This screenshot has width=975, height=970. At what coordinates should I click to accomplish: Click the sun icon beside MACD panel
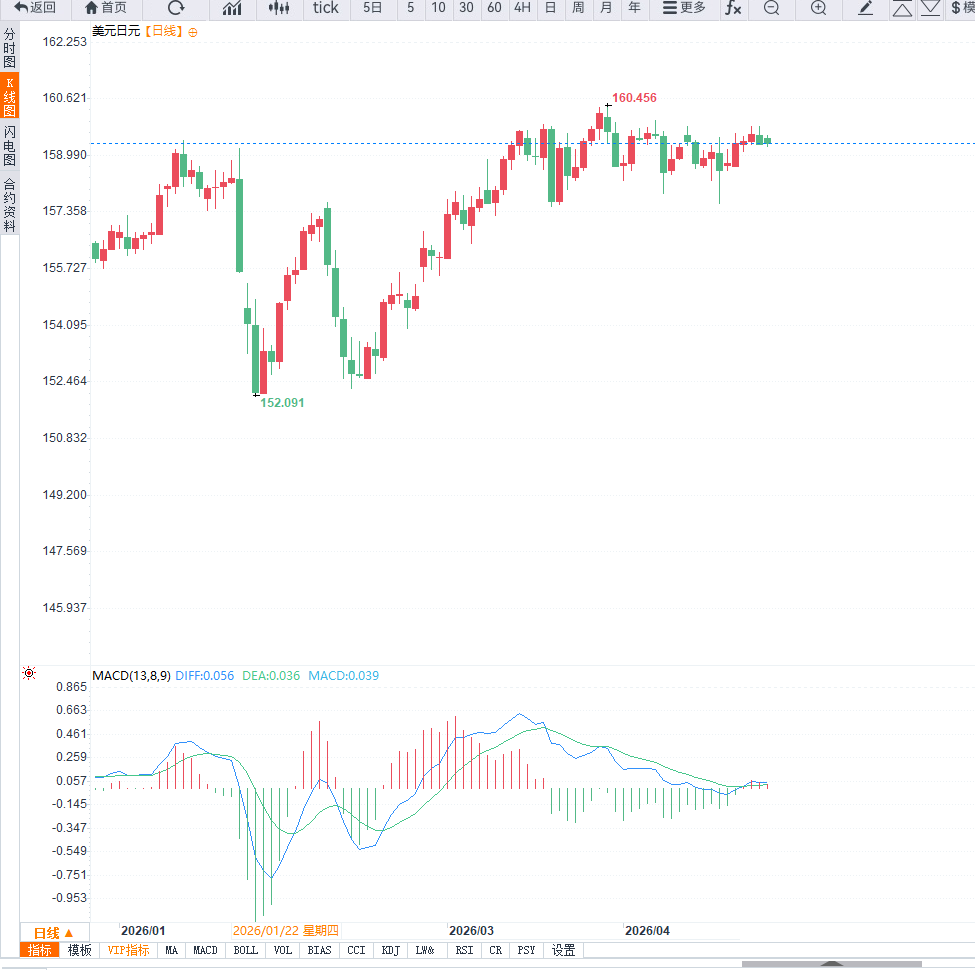(29, 673)
